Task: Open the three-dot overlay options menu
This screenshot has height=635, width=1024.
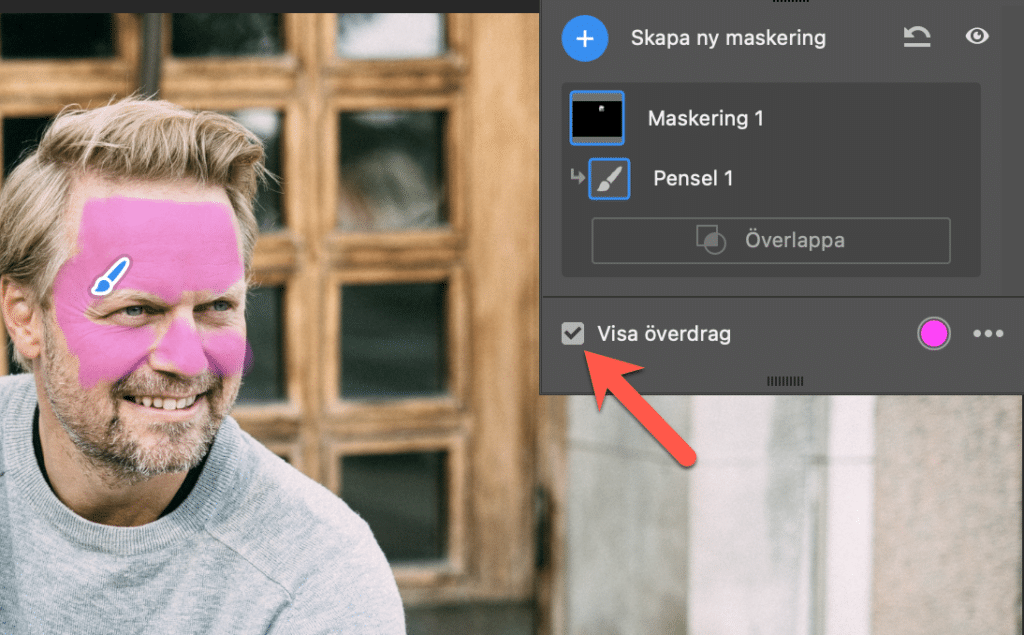Action: (x=987, y=334)
